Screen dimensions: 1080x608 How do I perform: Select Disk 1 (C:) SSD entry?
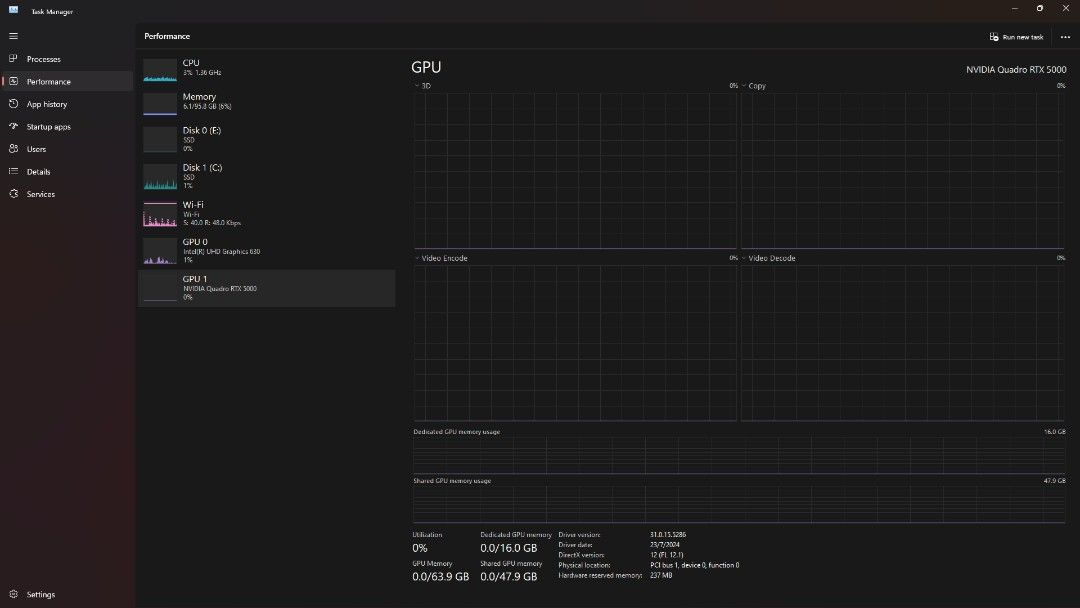265,176
